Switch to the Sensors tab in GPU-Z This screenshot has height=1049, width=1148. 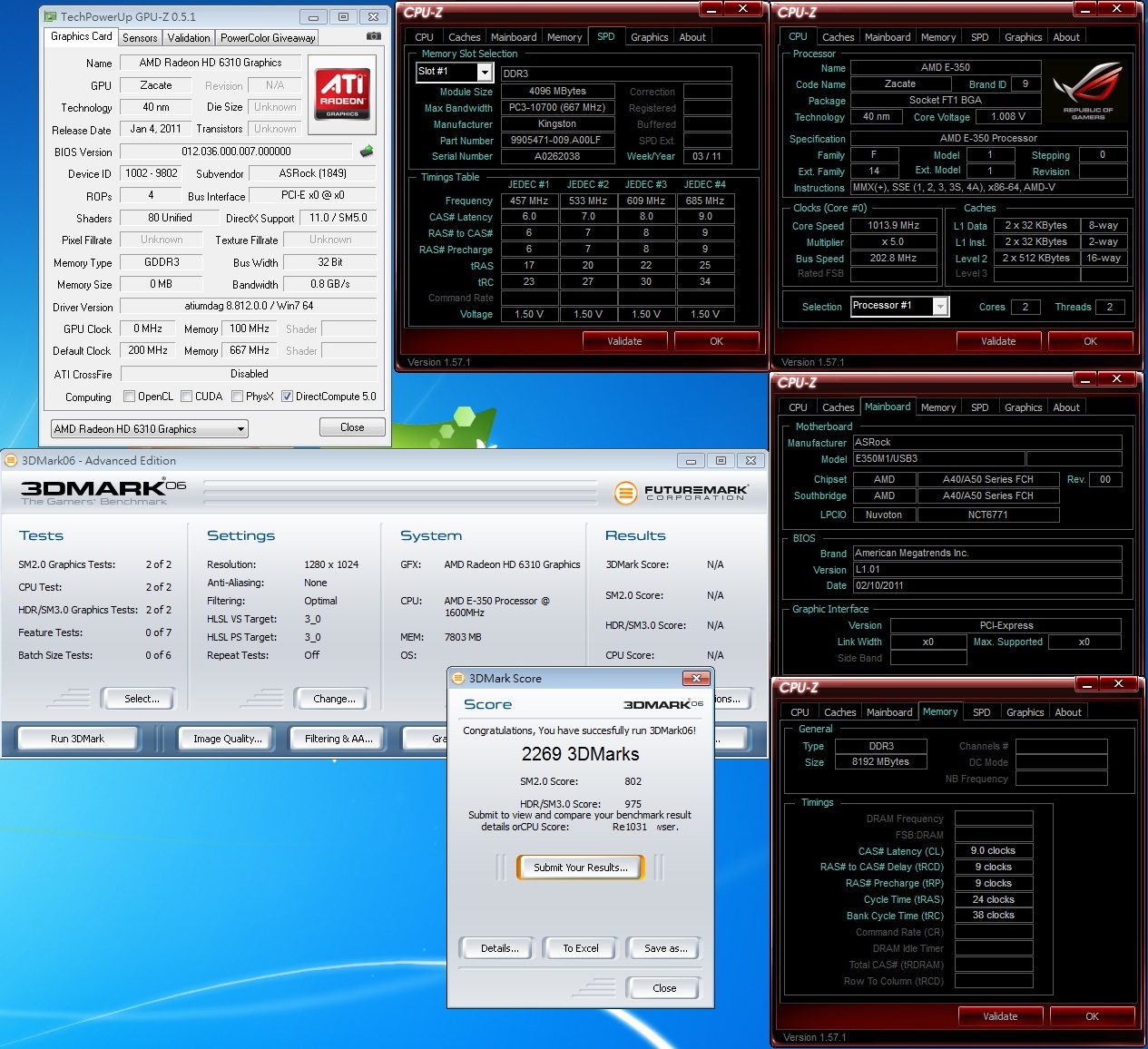pos(140,37)
